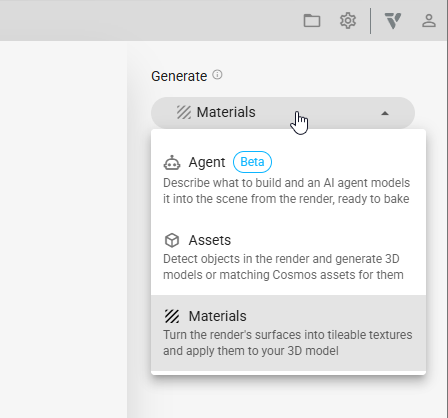Click the Agent description about AI agent models
The image size is (448, 418).
(x=286, y=191)
